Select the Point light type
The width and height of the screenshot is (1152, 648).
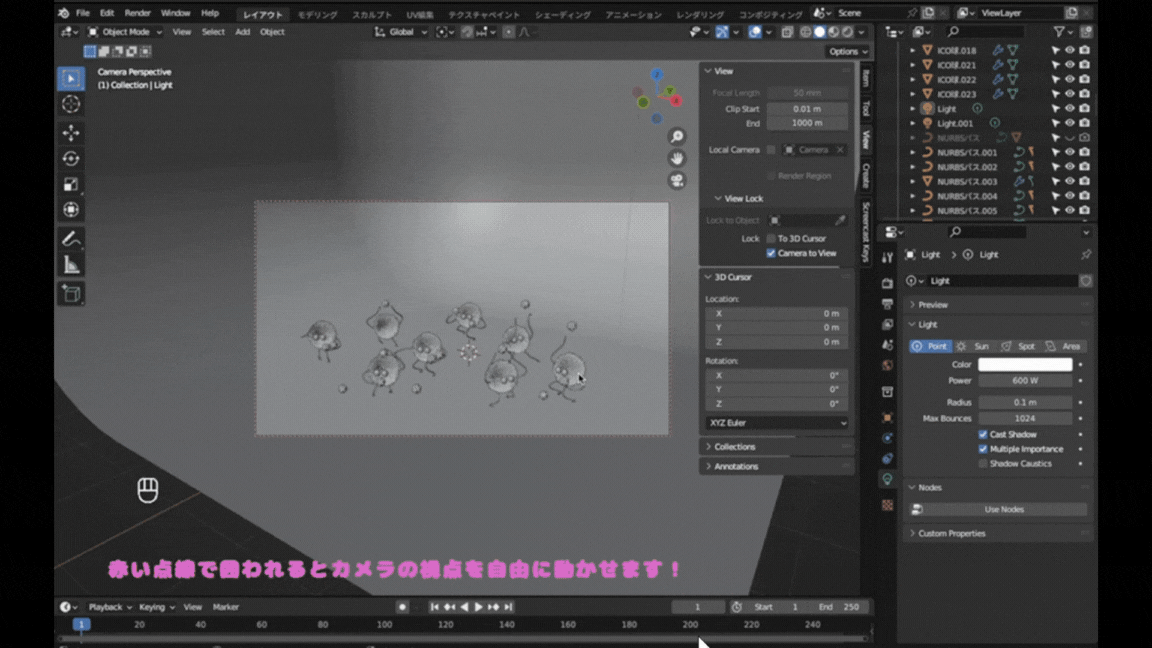(930, 346)
